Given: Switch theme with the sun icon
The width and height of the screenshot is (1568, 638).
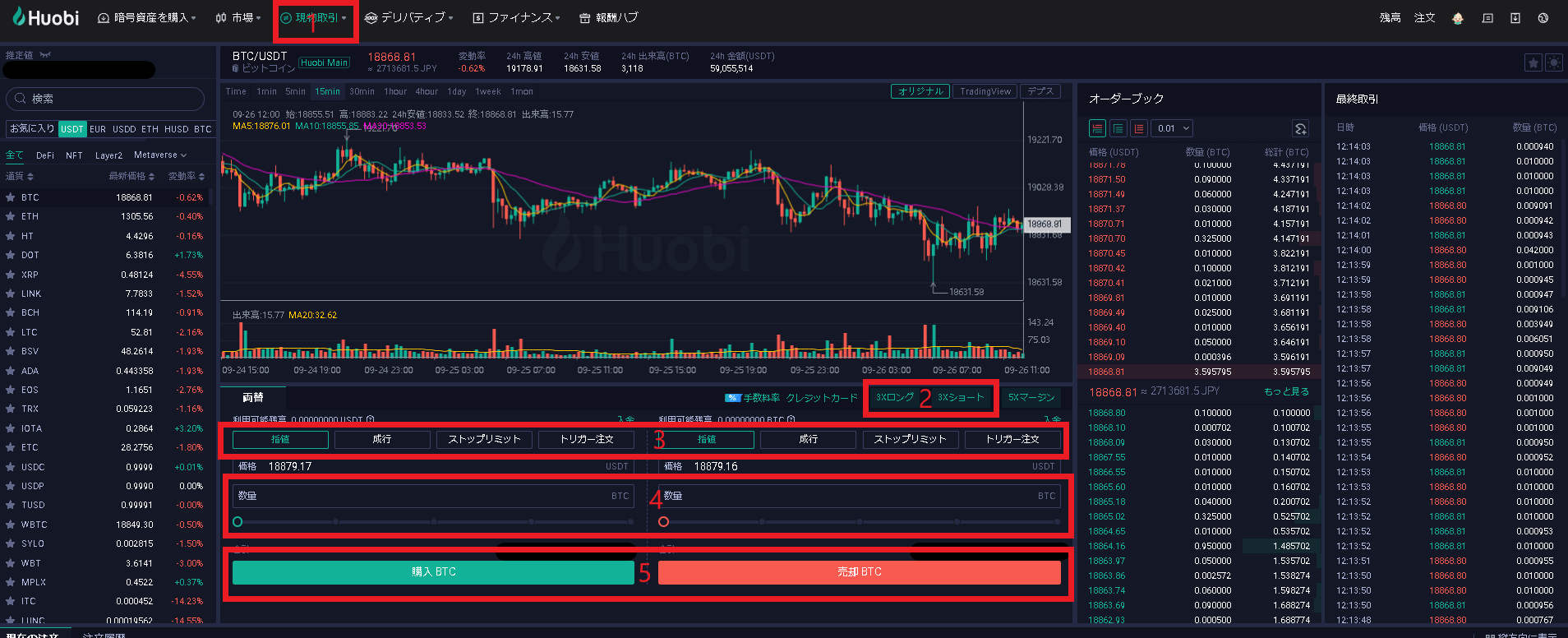Looking at the screenshot, I should click(x=1553, y=62).
